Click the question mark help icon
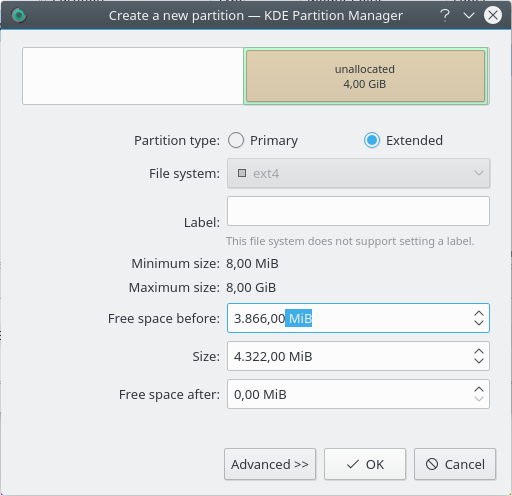Image resolution: width=512 pixels, height=496 pixels. (445, 15)
